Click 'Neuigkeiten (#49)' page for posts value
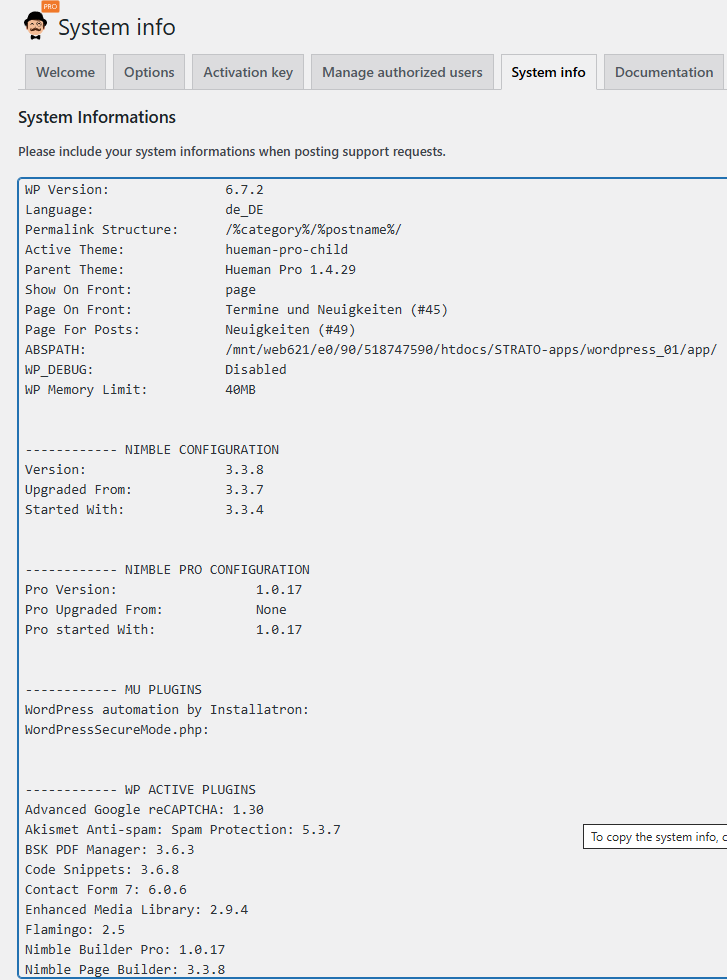Viewport: 727px width, 980px height. 290,329
